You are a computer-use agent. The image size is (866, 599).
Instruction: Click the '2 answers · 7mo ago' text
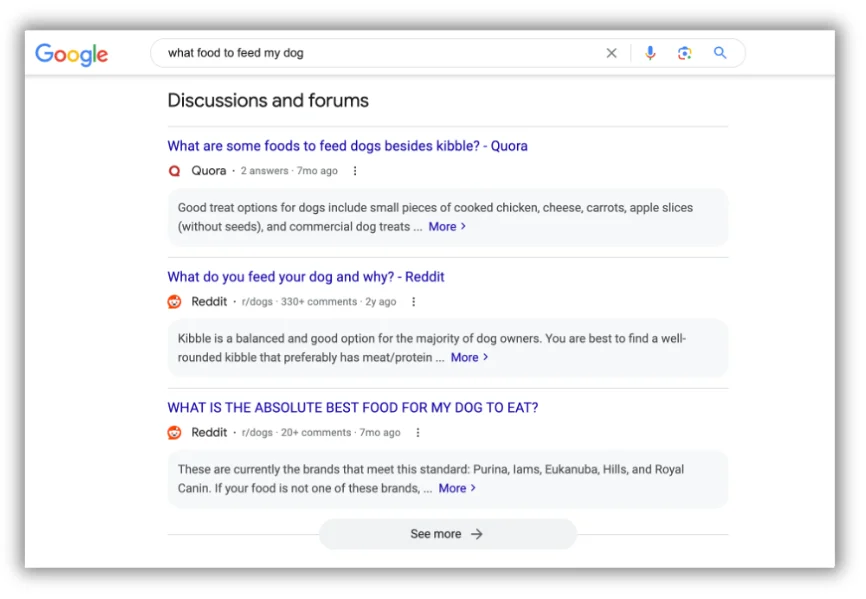click(x=289, y=171)
